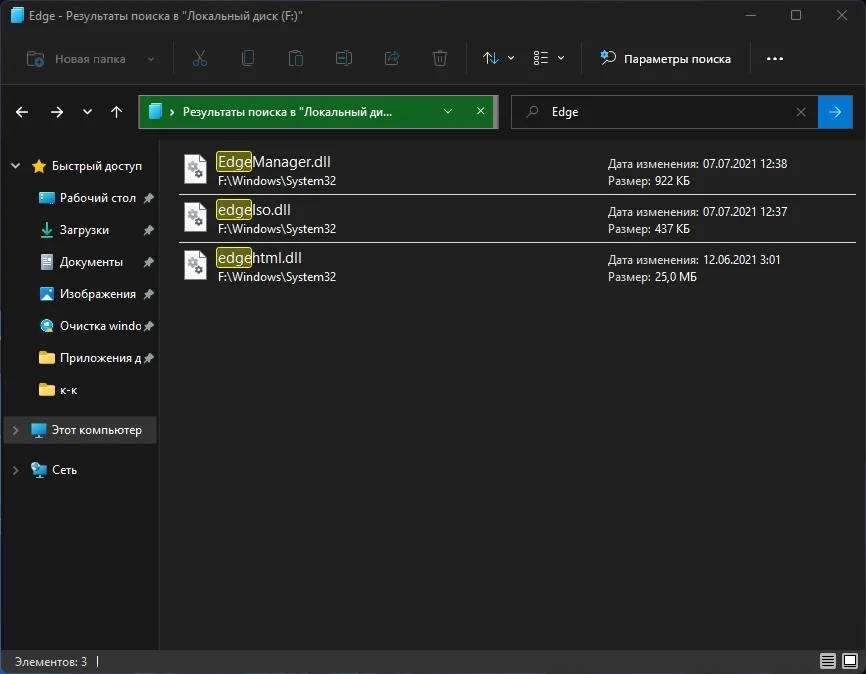The width and height of the screenshot is (866, 674).
Task: Go forward with the right arrow
Action: pos(57,112)
